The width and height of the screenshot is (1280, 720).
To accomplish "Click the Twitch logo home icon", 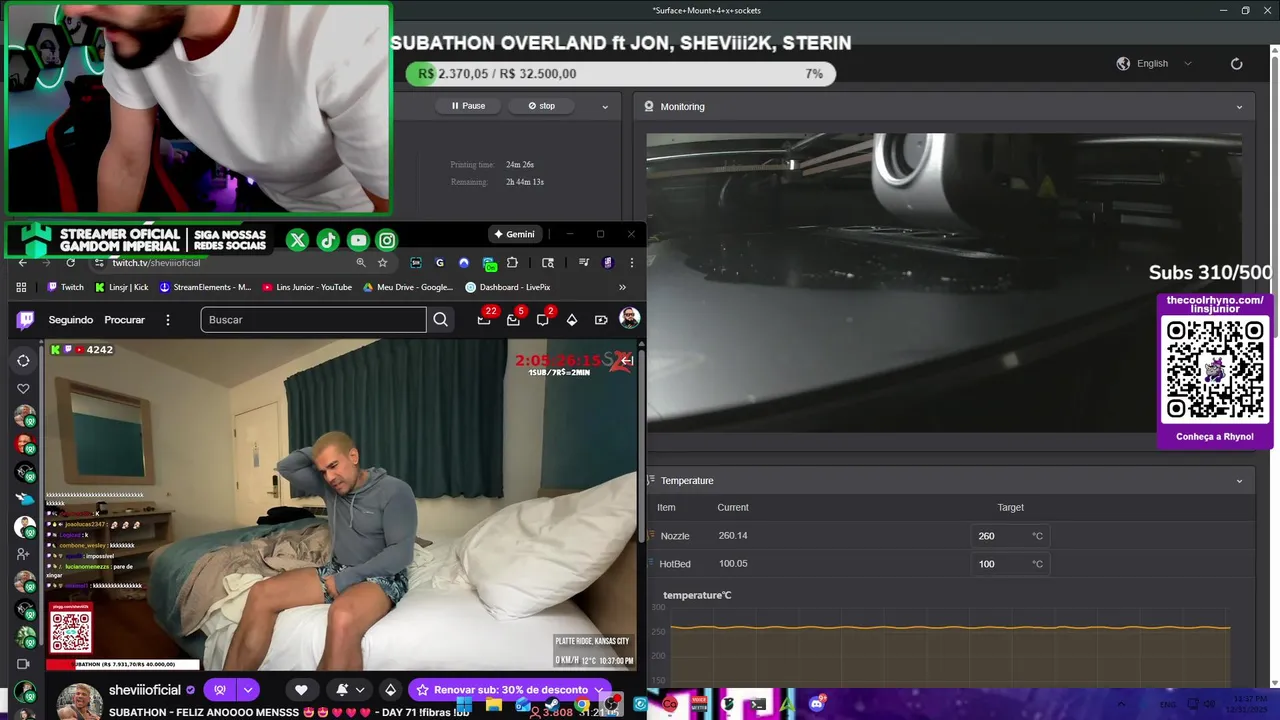I will click(x=26, y=320).
